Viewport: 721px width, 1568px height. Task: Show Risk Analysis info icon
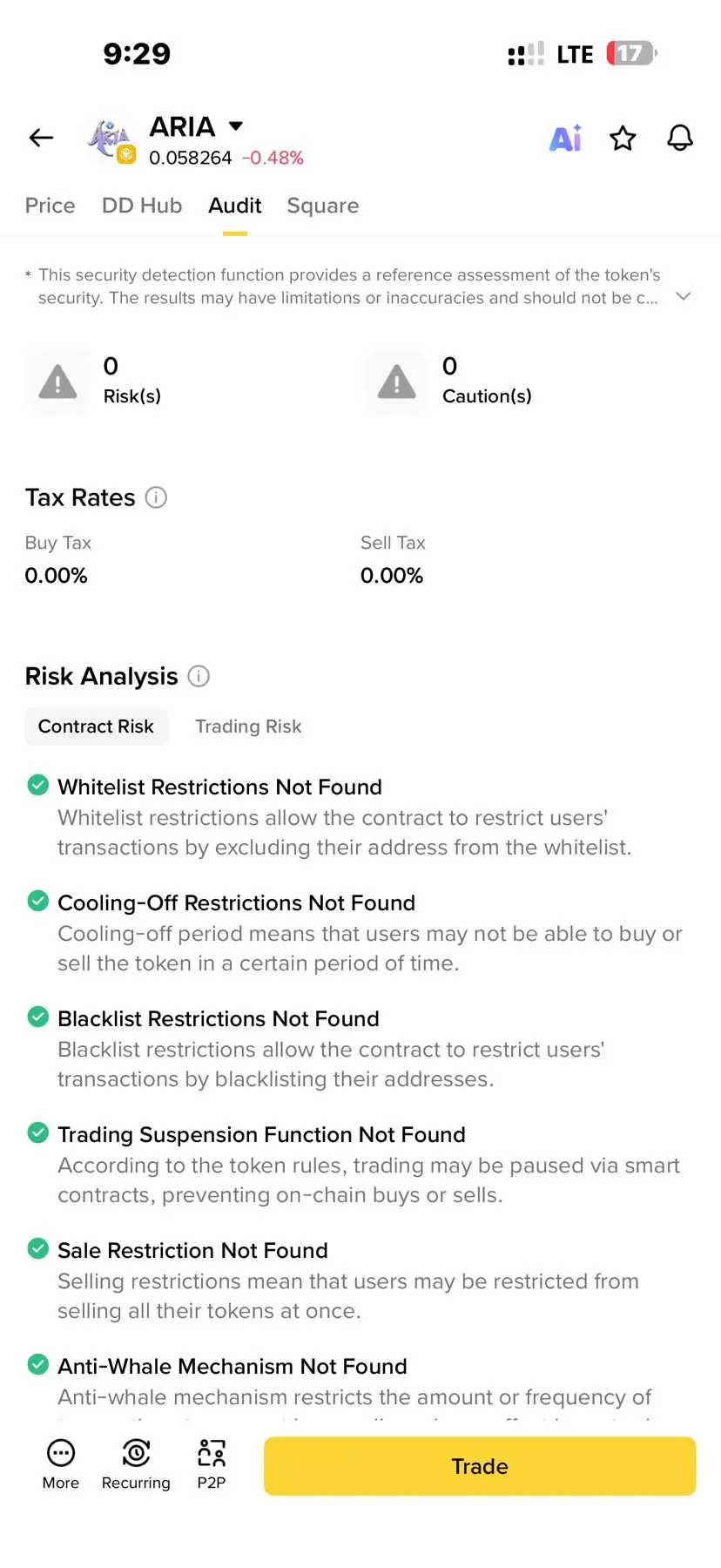(x=199, y=676)
